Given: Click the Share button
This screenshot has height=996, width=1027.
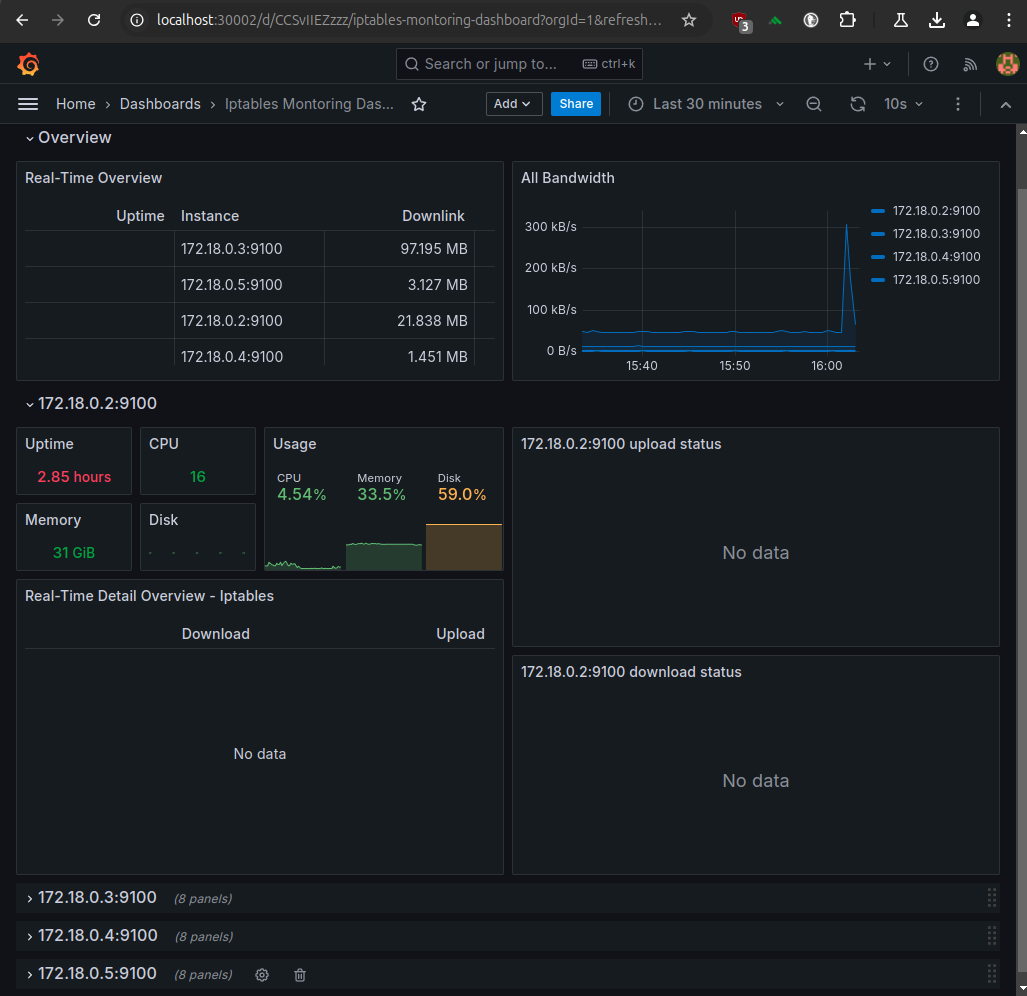Looking at the screenshot, I should click(x=576, y=104).
